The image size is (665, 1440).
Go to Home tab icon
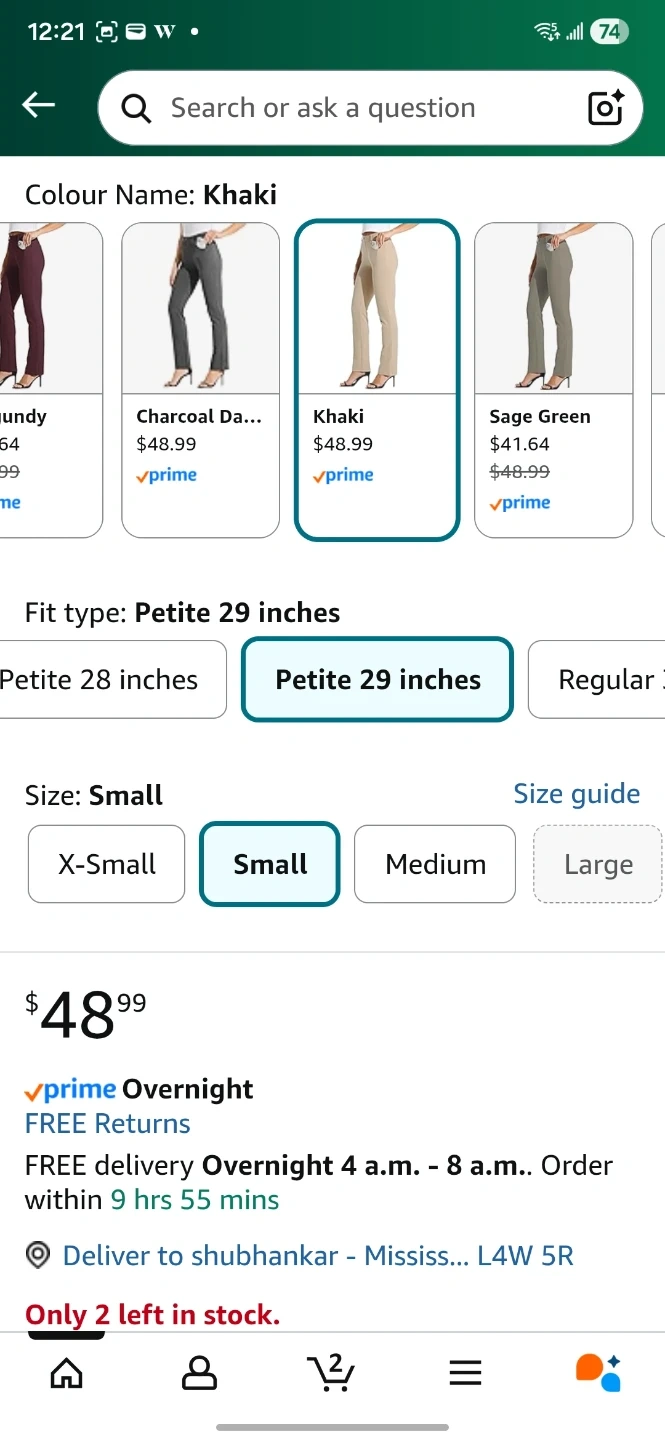[x=66, y=1373]
